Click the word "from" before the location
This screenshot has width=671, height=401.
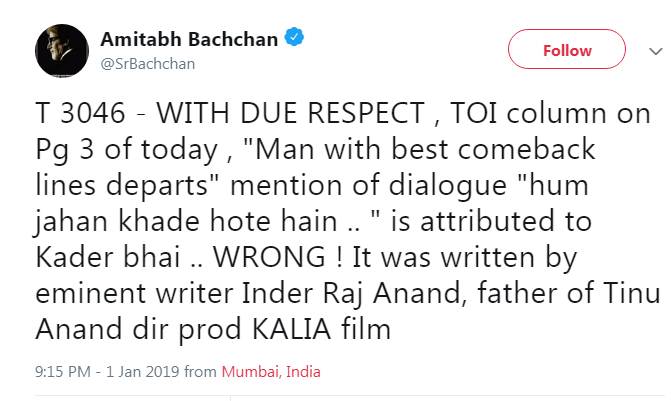(201, 372)
